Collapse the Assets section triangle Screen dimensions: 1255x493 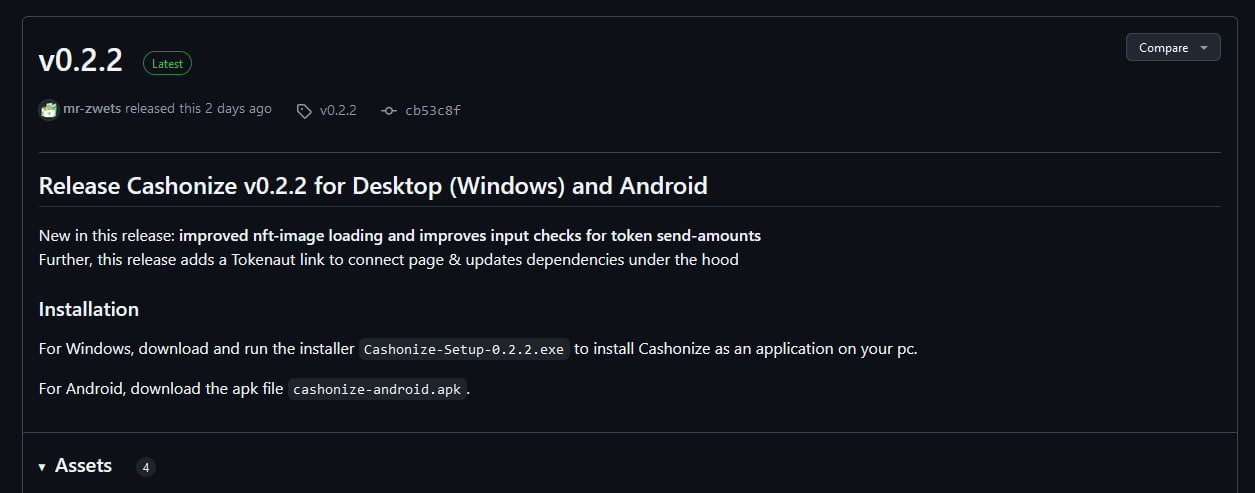(x=42, y=467)
